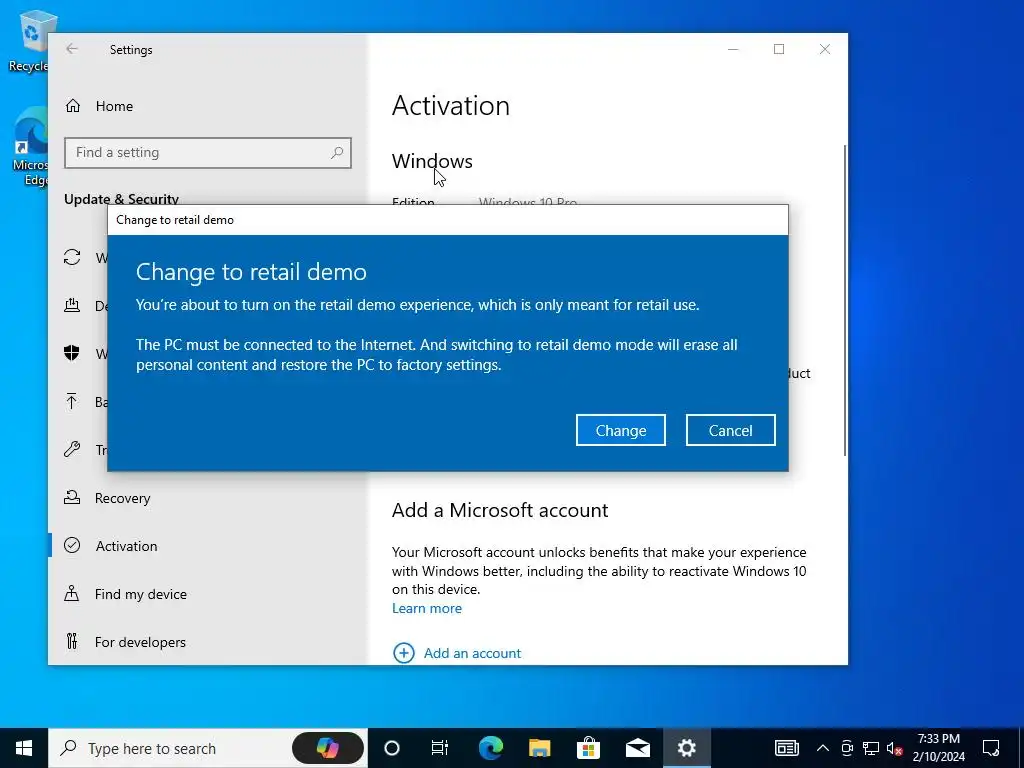Click the muted volume tray icon
Image resolution: width=1024 pixels, height=768 pixels.
[x=894, y=748]
